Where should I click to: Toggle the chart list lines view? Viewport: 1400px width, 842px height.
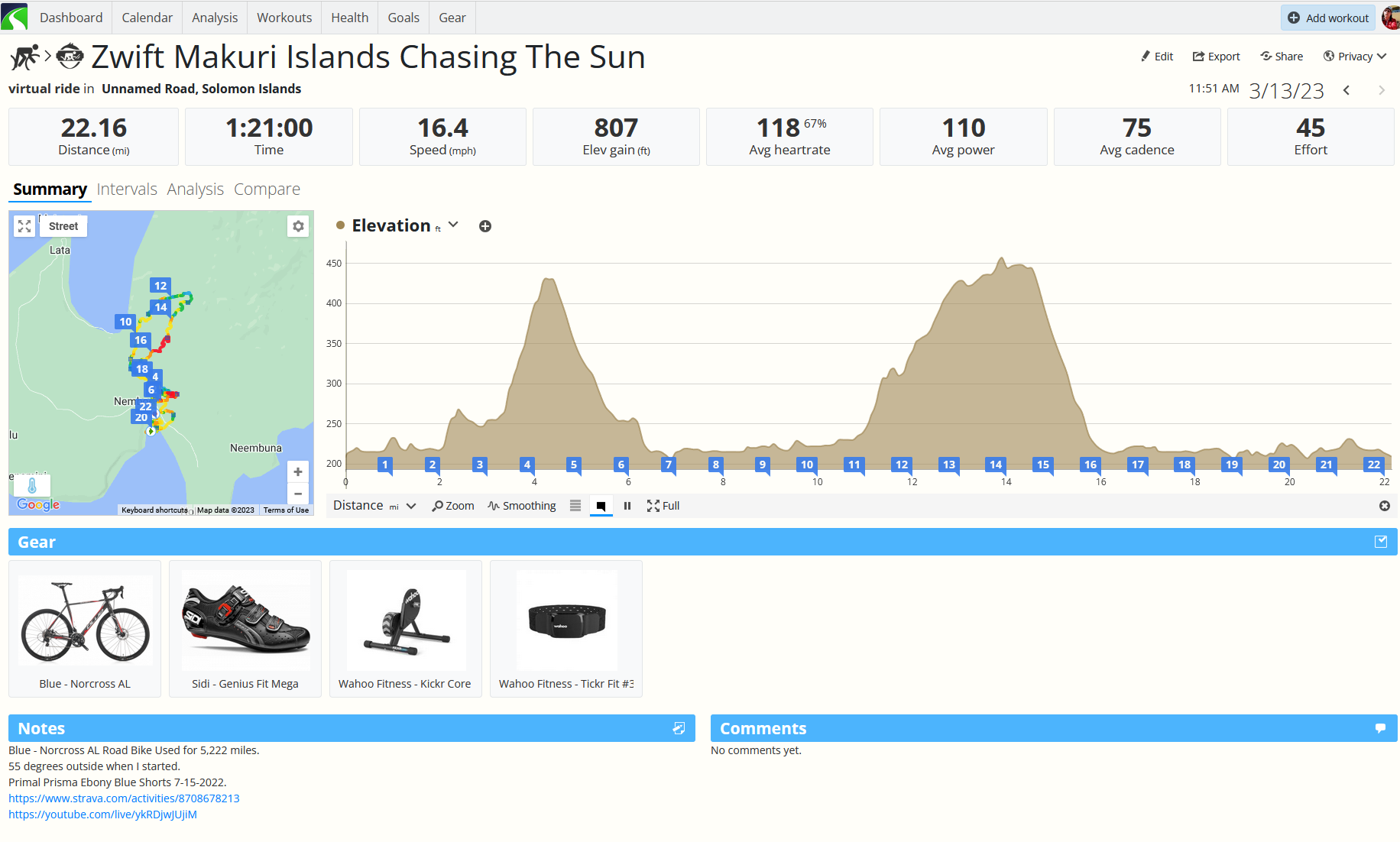pos(575,506)
